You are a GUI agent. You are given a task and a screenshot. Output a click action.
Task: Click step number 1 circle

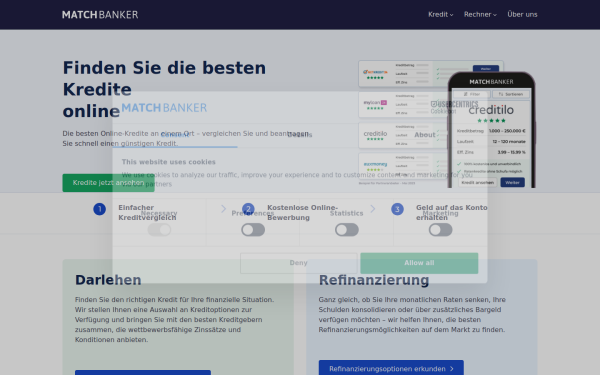99,209
